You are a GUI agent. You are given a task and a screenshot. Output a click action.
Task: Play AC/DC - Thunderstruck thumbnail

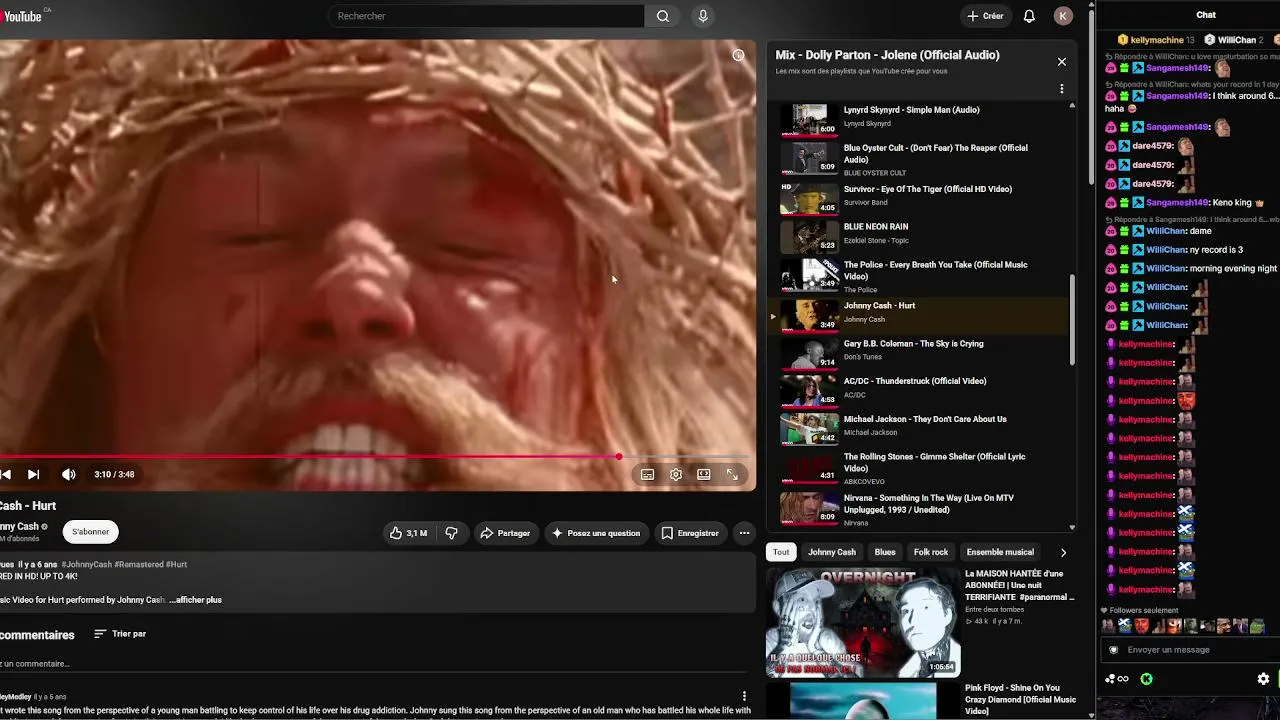809,390
